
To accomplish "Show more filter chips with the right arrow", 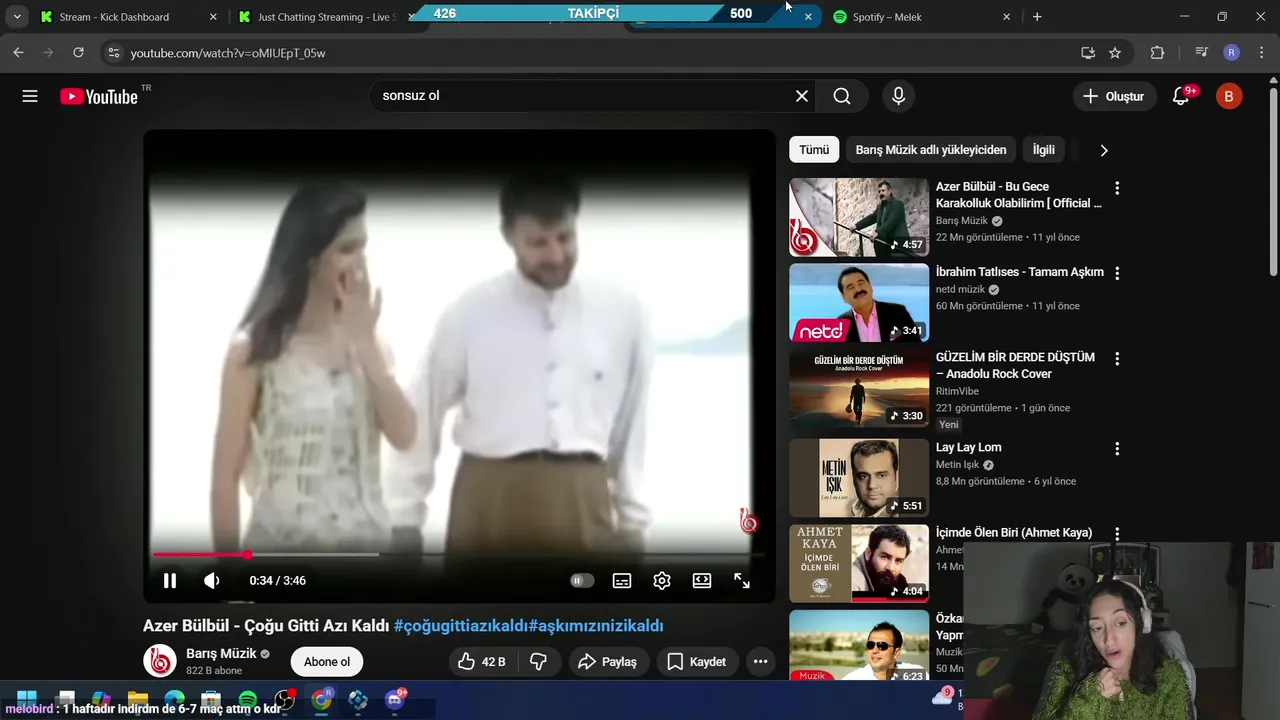I will point(1103,150).
